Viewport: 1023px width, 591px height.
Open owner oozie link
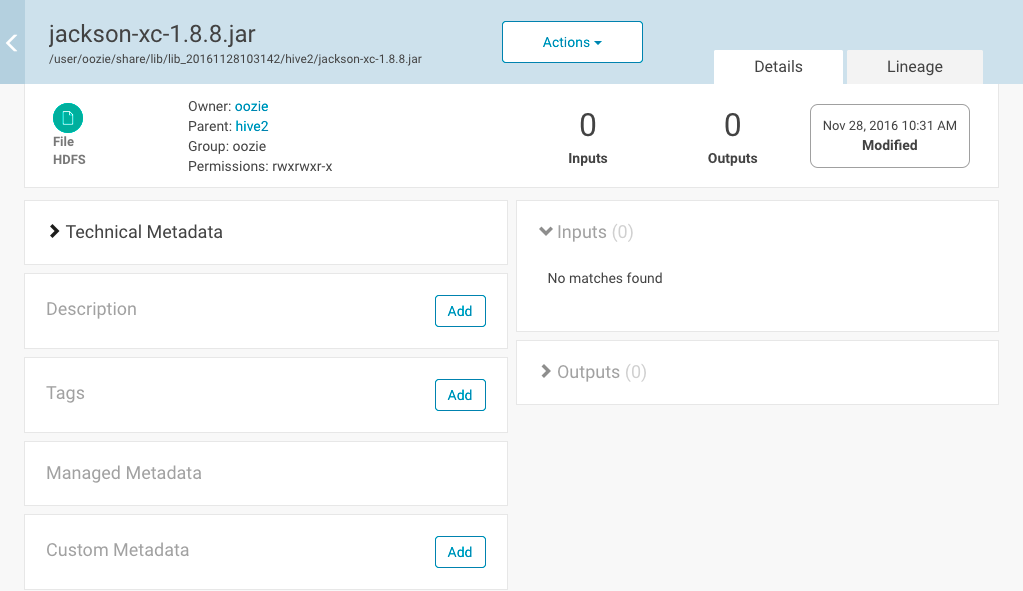pyautogui.click(x=251, y=106)
